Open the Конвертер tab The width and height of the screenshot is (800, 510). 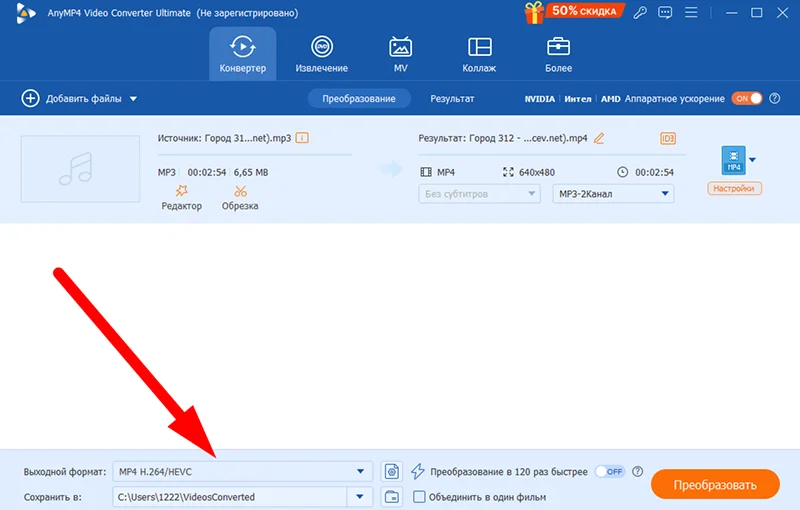coord(242,54)
